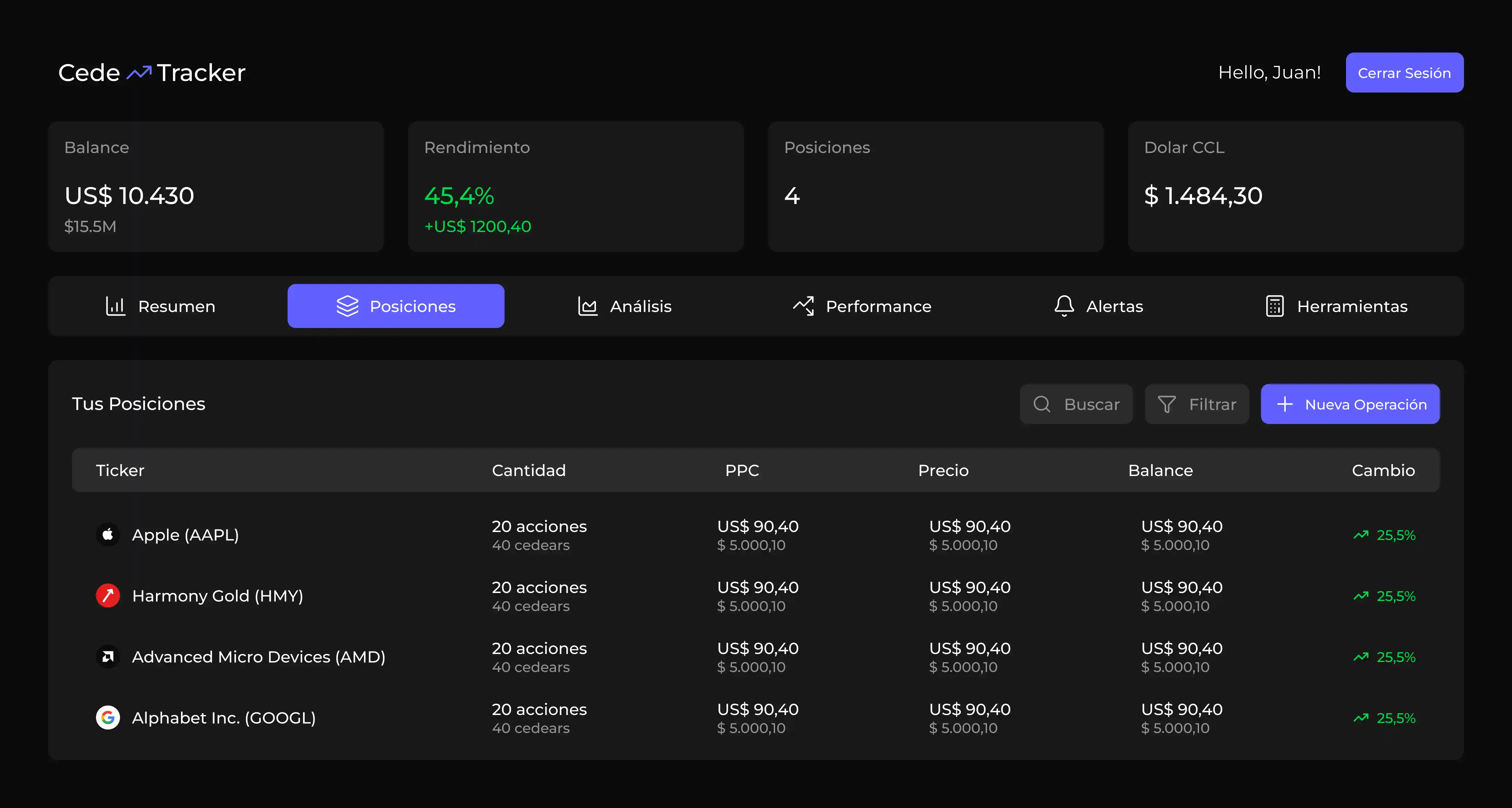
Task: Click the Apple logo icon in table
Action: point(108,535)
